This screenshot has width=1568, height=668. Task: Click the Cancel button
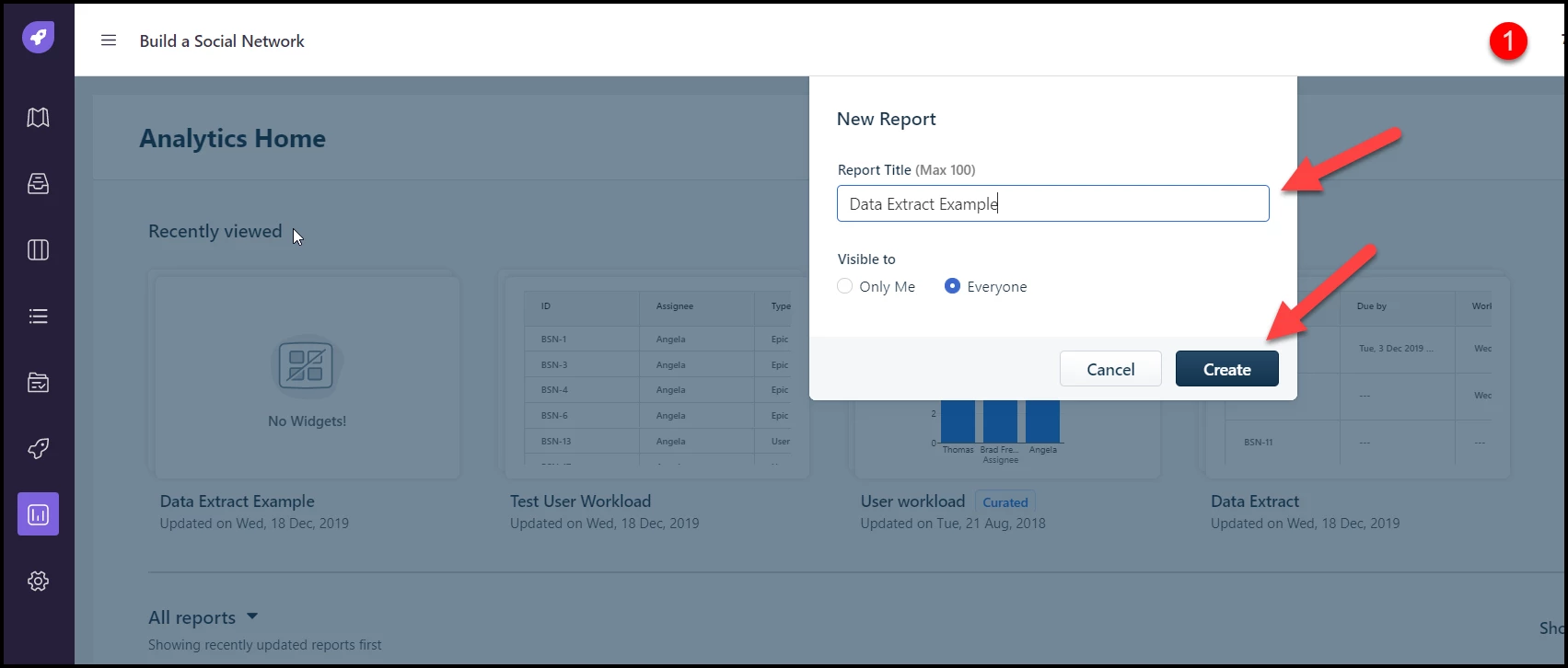(x=1110, y=369)
